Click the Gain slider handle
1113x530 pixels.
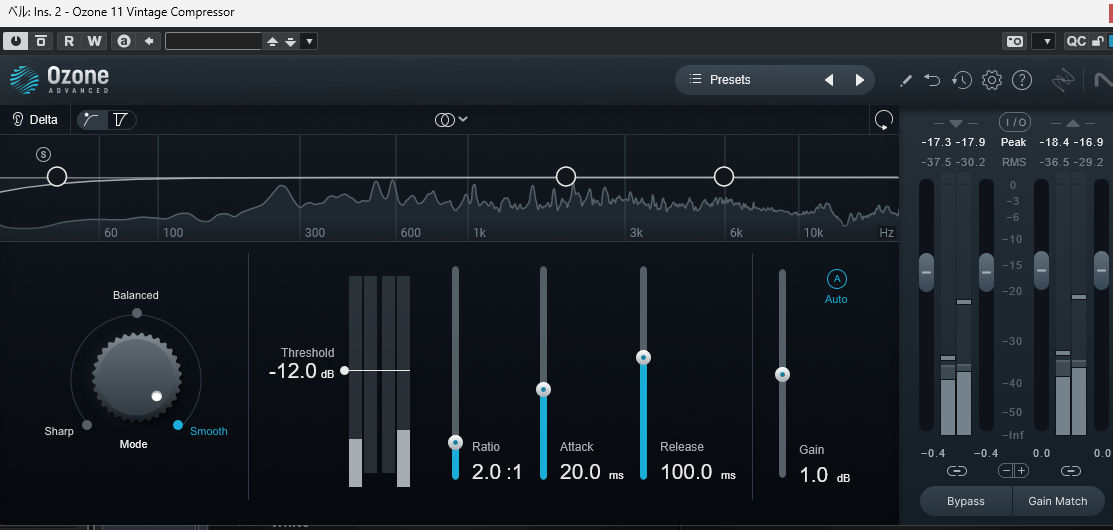point(782,375)
